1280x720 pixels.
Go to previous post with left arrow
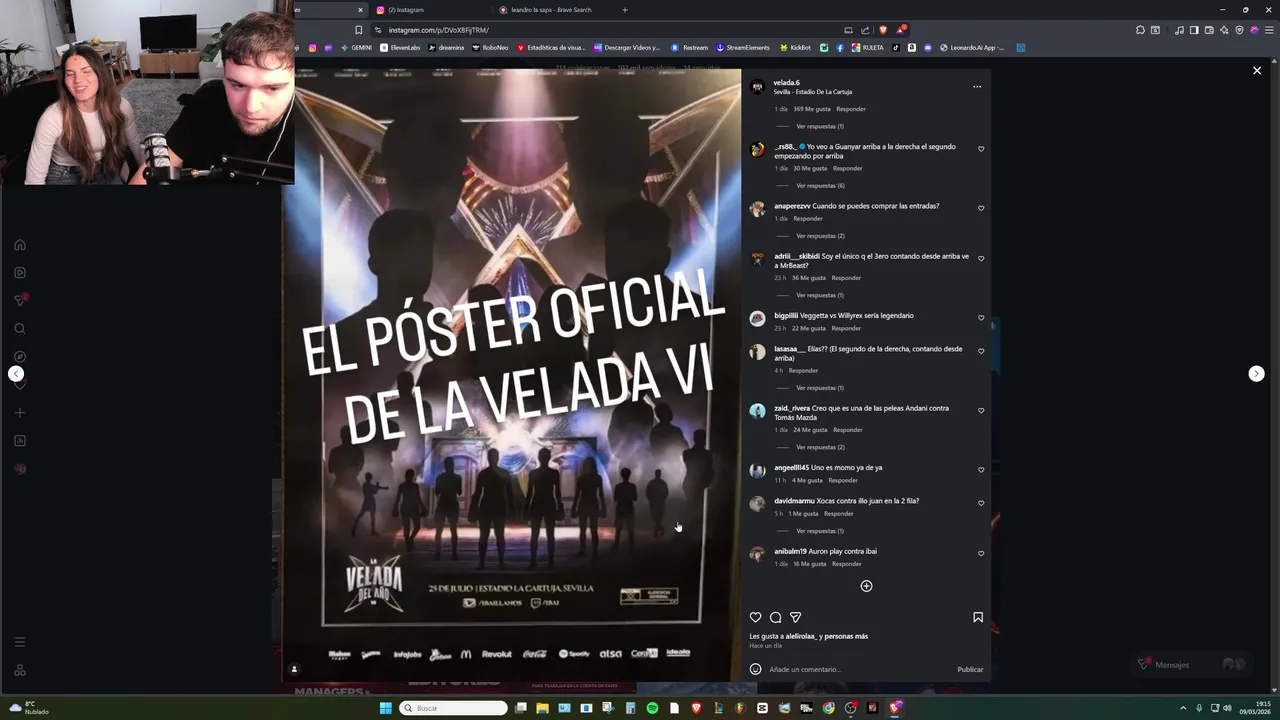coord(16,373)
